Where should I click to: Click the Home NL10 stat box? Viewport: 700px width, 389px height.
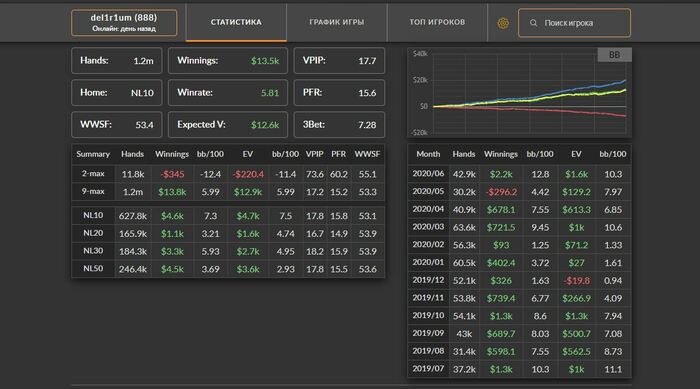[117, 92]
